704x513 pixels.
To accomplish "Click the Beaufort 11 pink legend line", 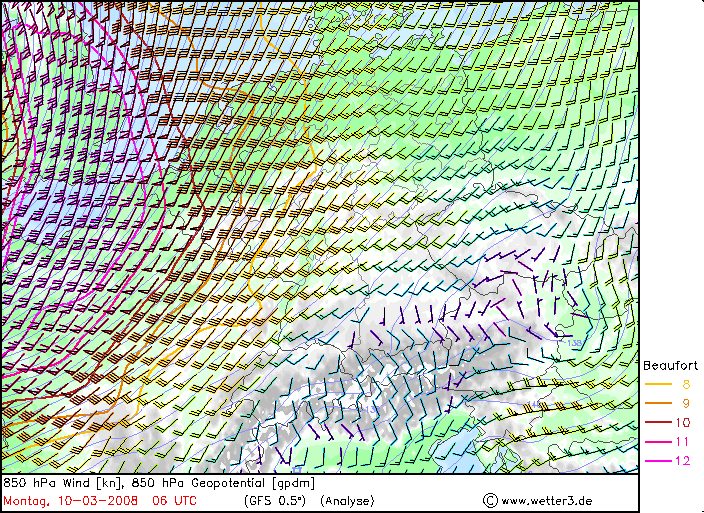I will [657, 441].
